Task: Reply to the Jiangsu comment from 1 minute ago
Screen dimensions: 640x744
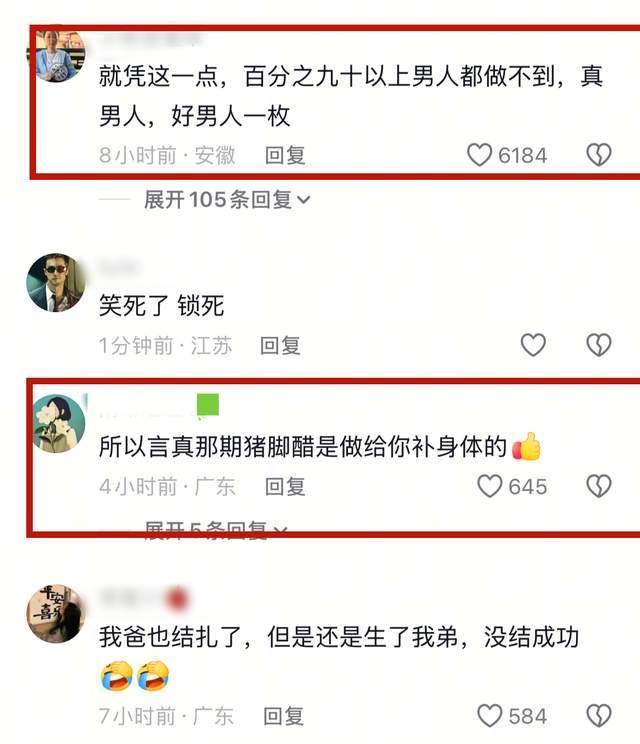Action: (280, 345)
